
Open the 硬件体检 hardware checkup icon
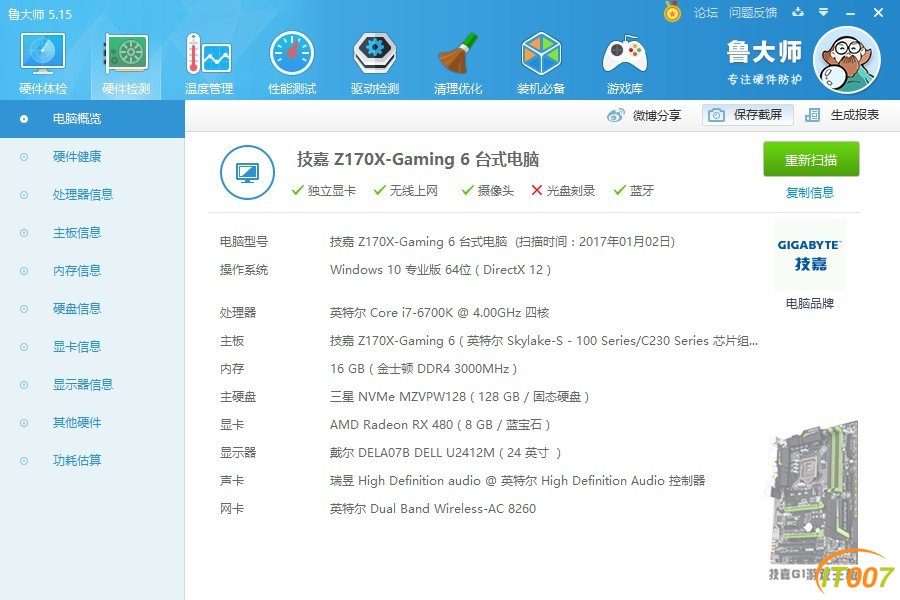click(43, 63)
